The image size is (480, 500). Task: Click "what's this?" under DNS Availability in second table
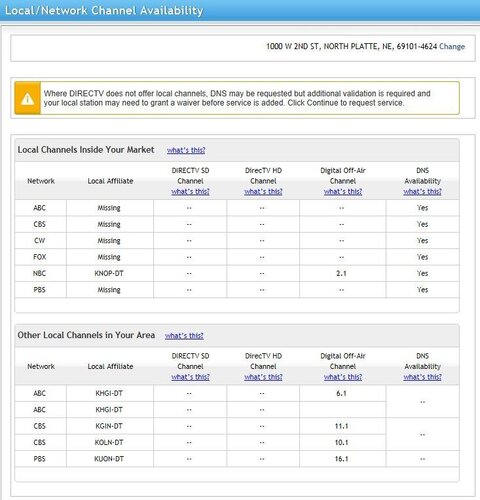422,377
